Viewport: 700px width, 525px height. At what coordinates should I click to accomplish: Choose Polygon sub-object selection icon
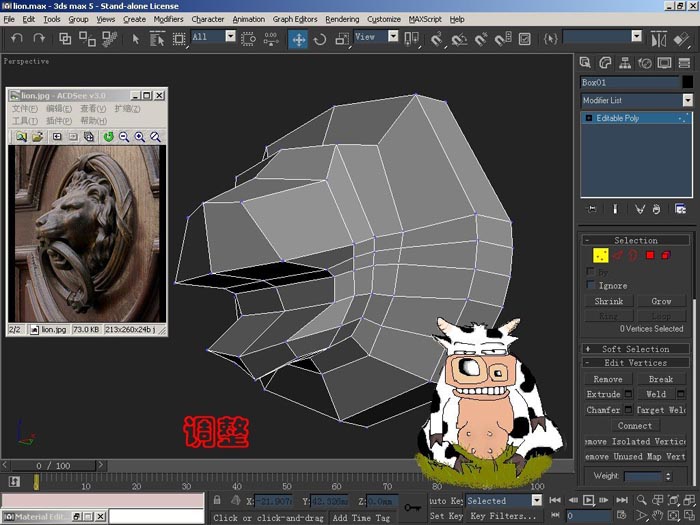pos(650,255)
